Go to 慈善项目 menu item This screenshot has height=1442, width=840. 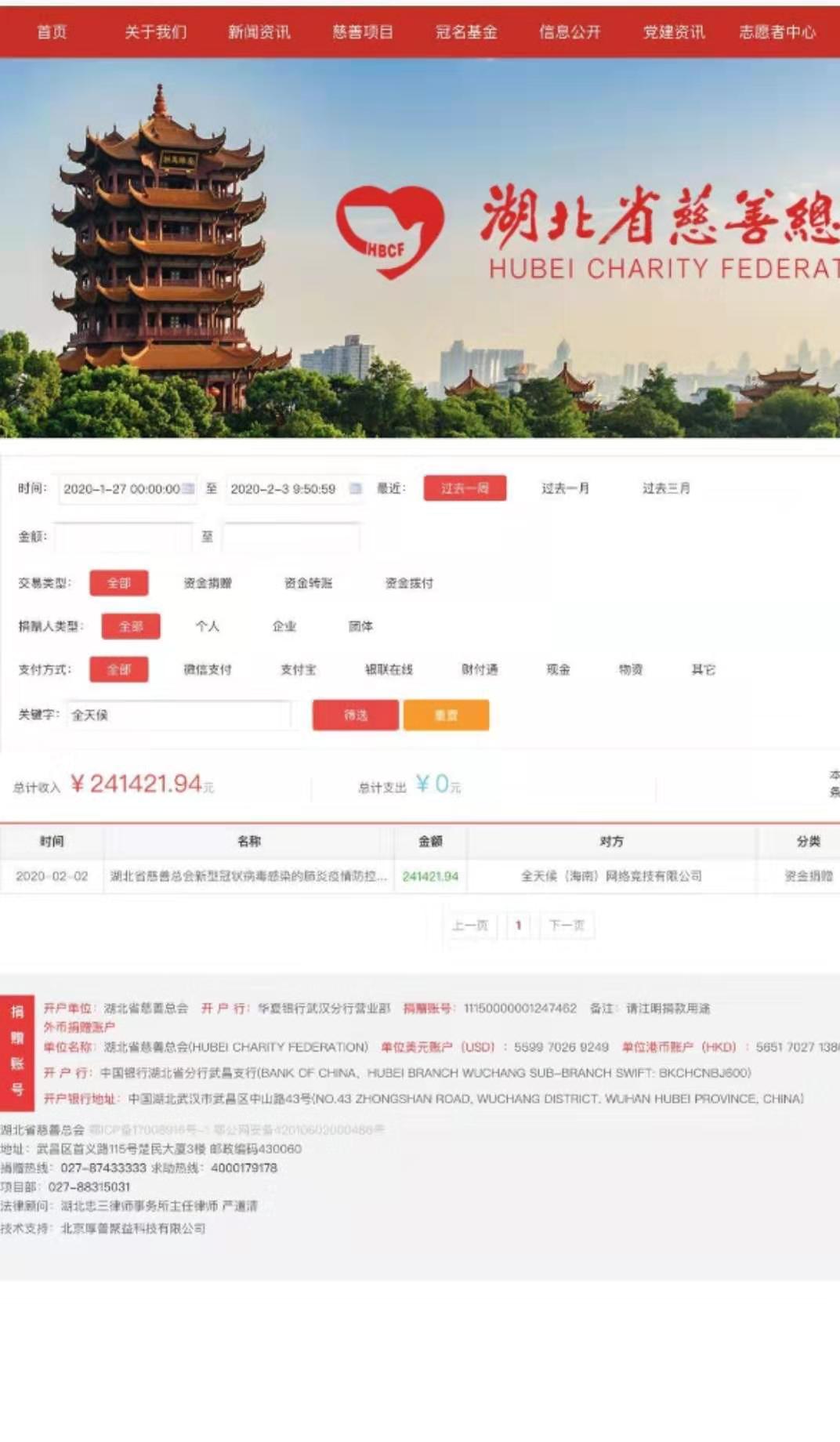coord(363,32)
